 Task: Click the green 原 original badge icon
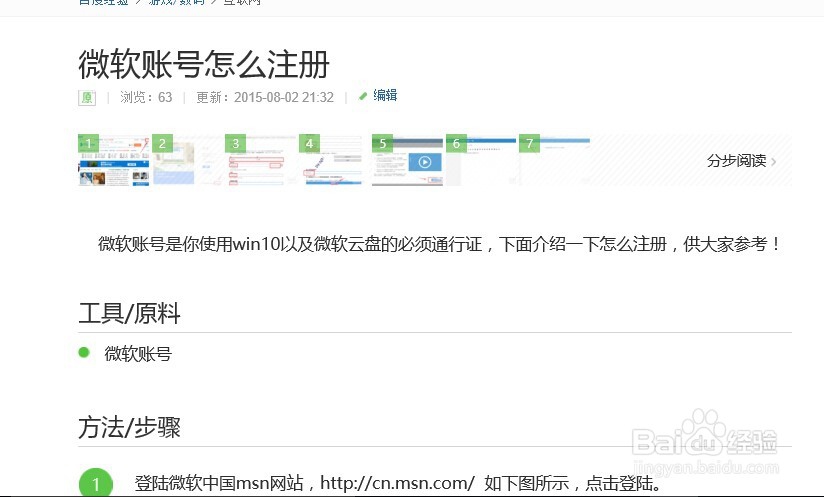(87, 97)
